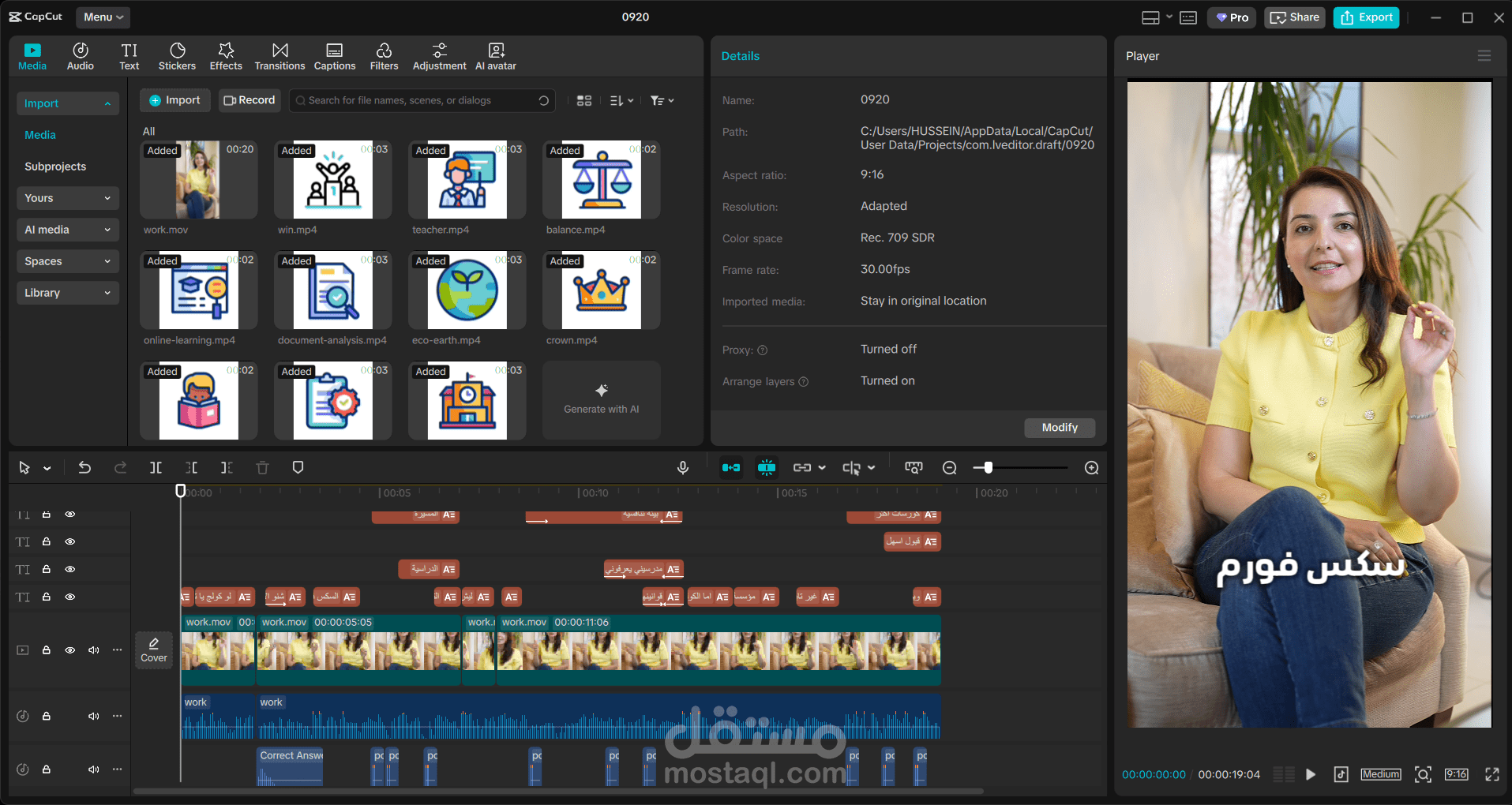This screenshot has width=1512, height=805.
Task: Open the Menu dropdown in title bar
Action: coord(103,17)
